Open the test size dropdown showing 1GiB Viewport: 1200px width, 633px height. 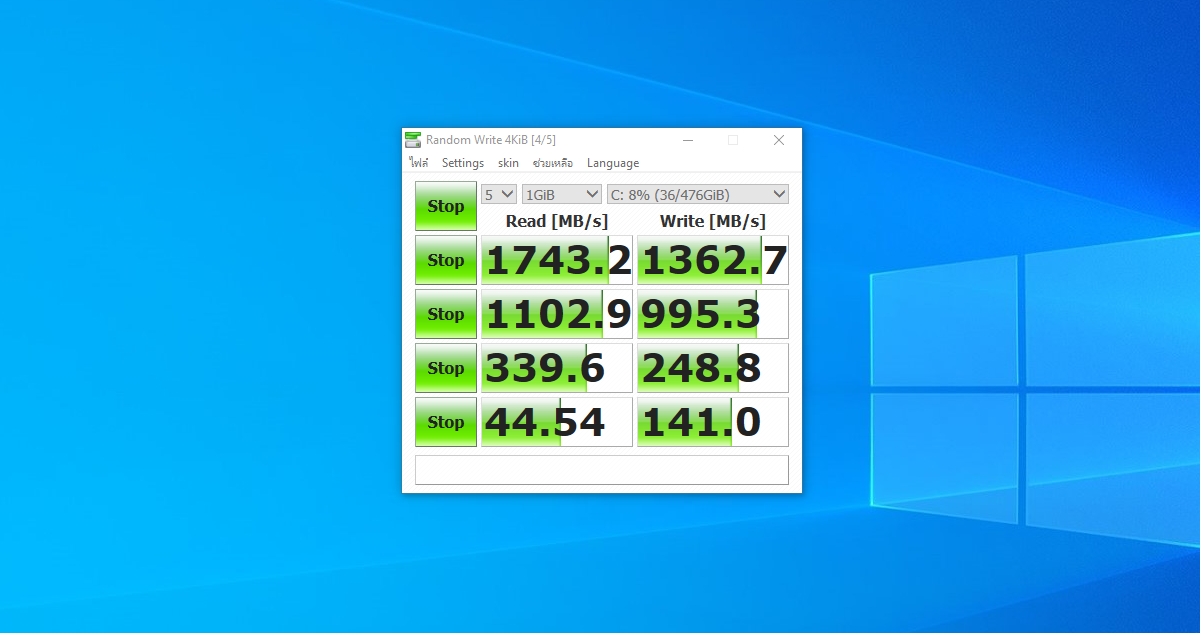tap(562, 194)
